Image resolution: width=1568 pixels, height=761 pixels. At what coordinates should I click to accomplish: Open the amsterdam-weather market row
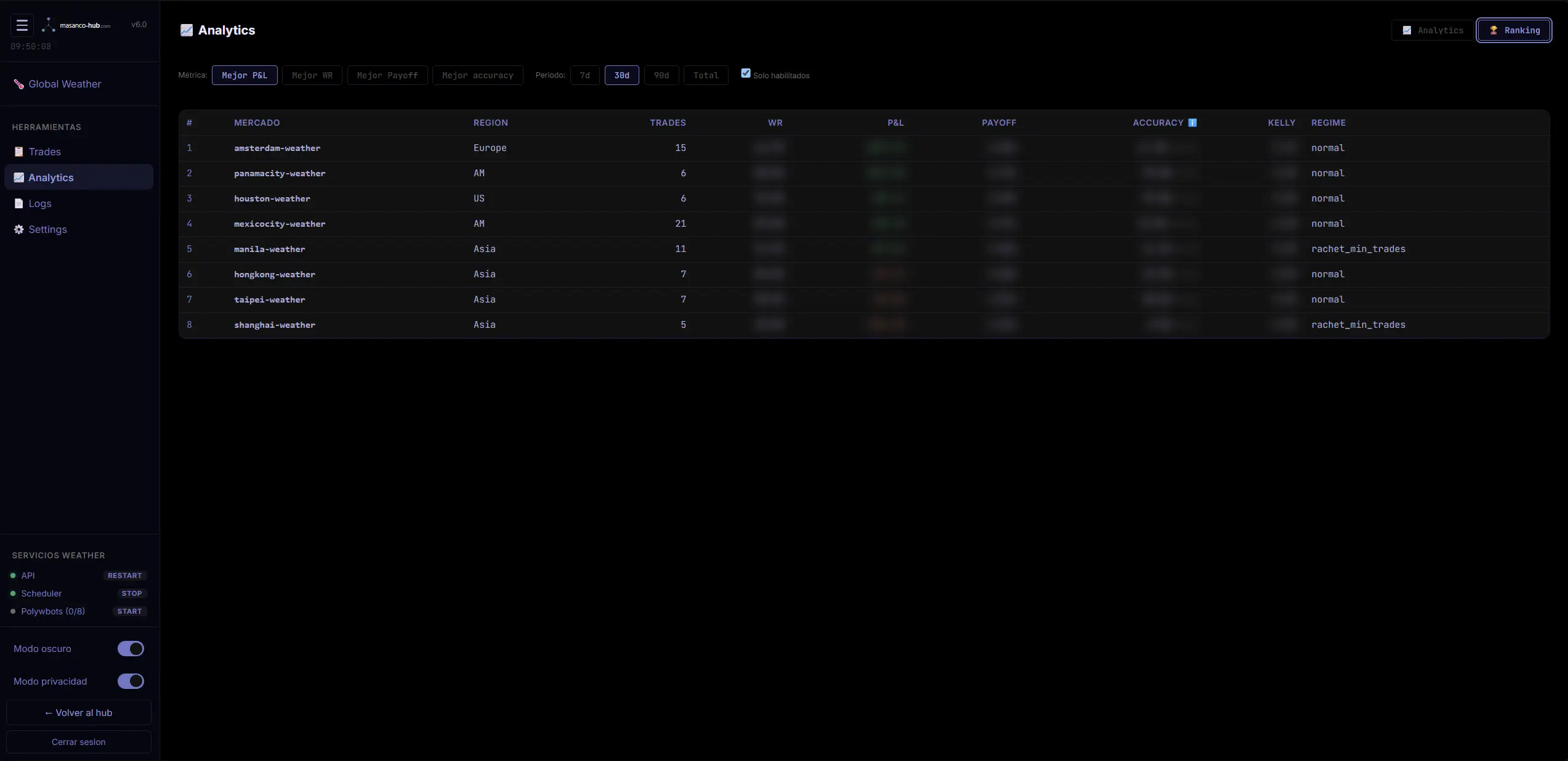(x=864, y=148)
